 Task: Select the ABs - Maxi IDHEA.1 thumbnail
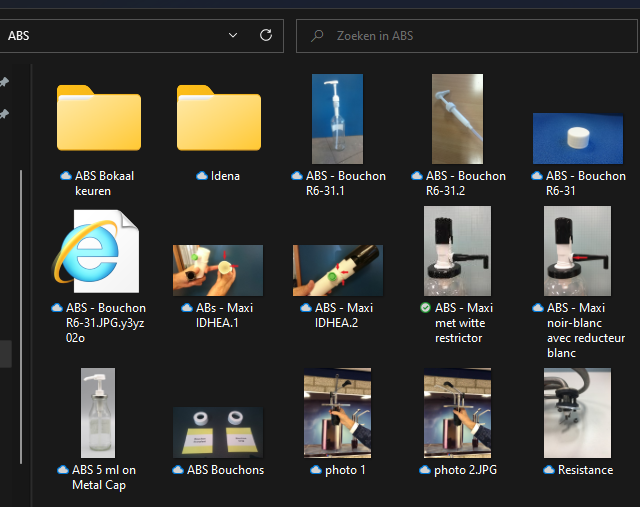218,270
